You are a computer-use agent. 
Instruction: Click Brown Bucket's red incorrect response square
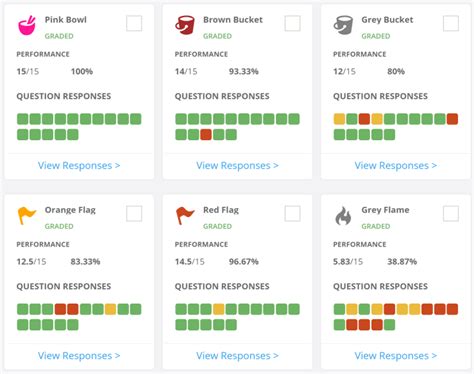206,135
